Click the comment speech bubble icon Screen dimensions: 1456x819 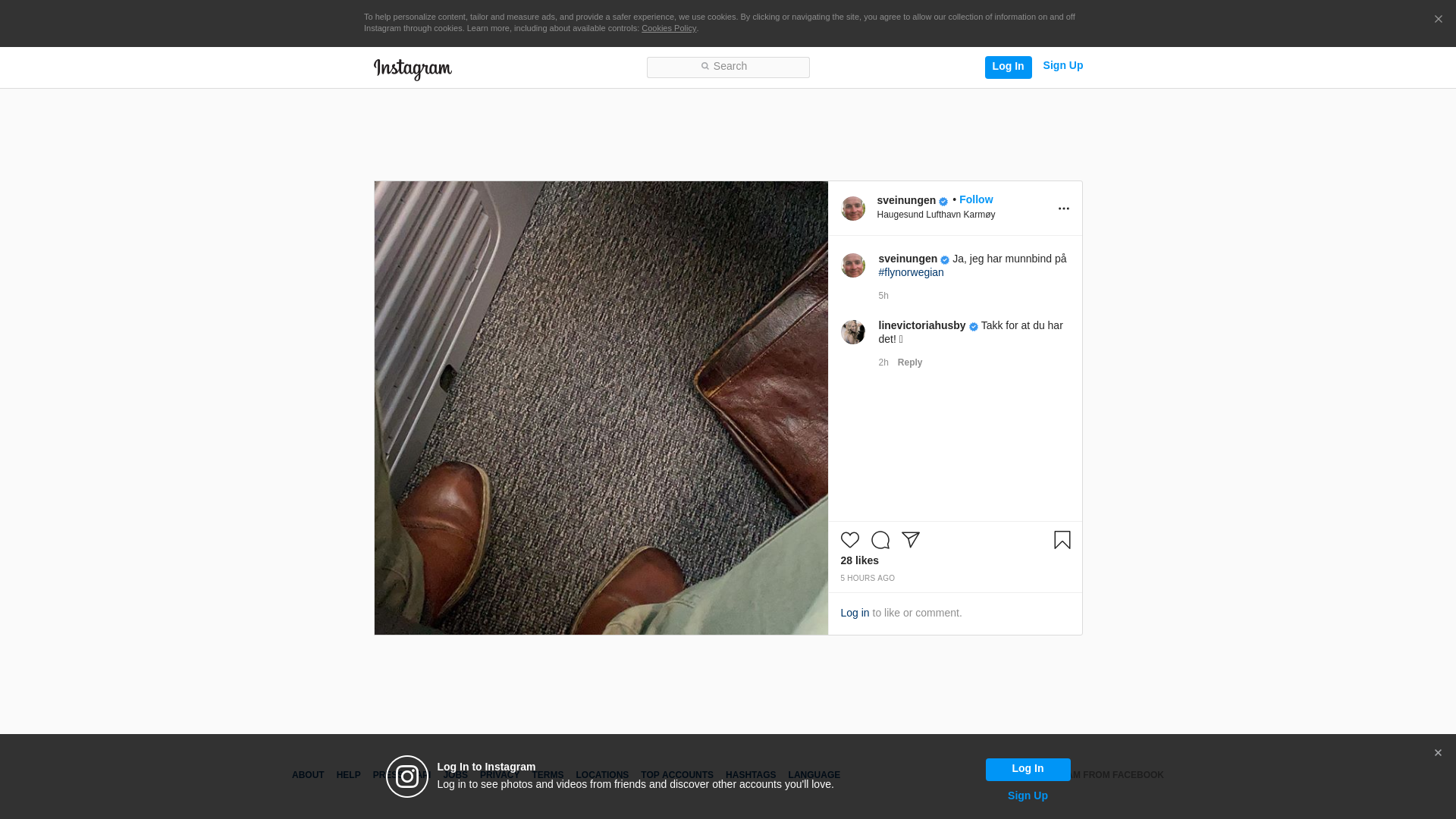[880, 540]
